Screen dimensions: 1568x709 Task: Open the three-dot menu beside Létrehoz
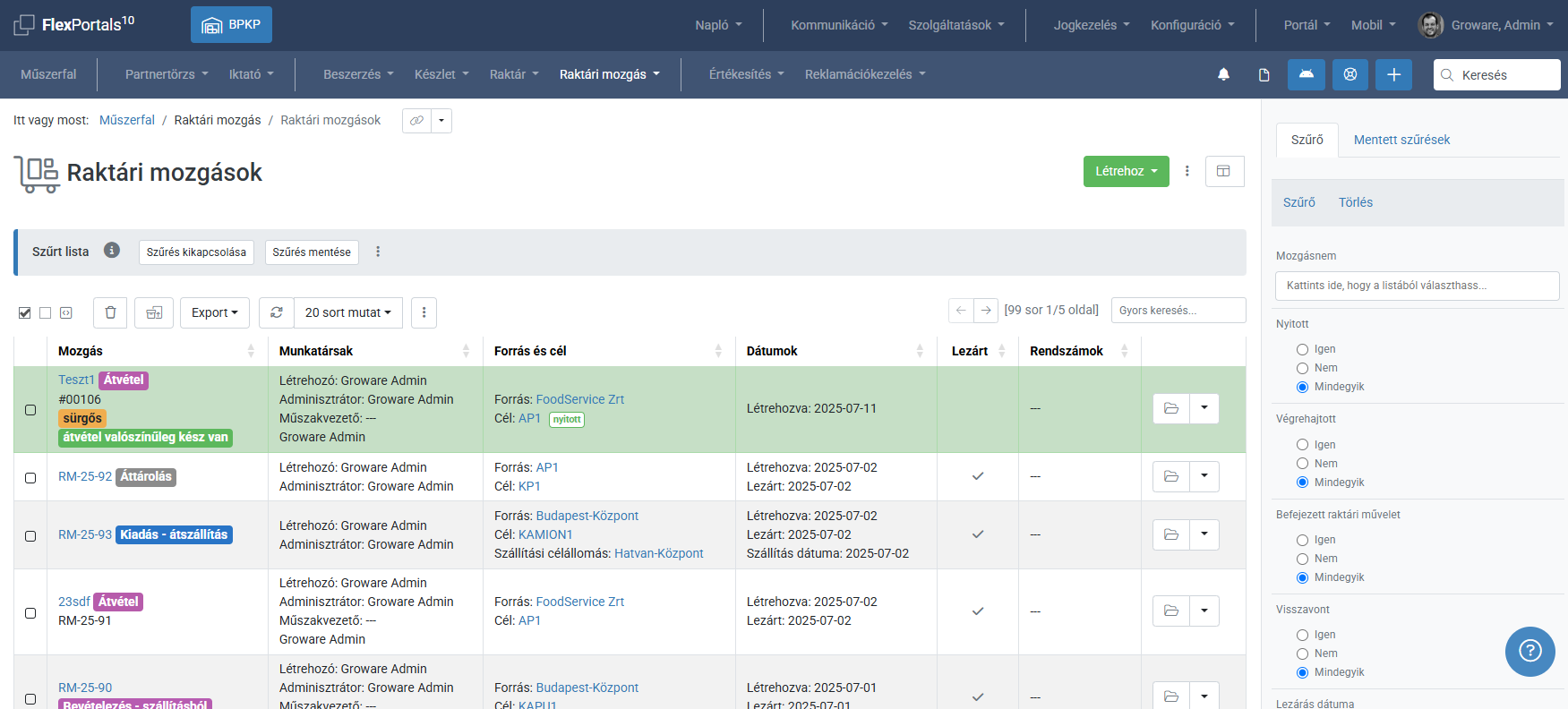pyautogui.click(x=1187, y=171)
